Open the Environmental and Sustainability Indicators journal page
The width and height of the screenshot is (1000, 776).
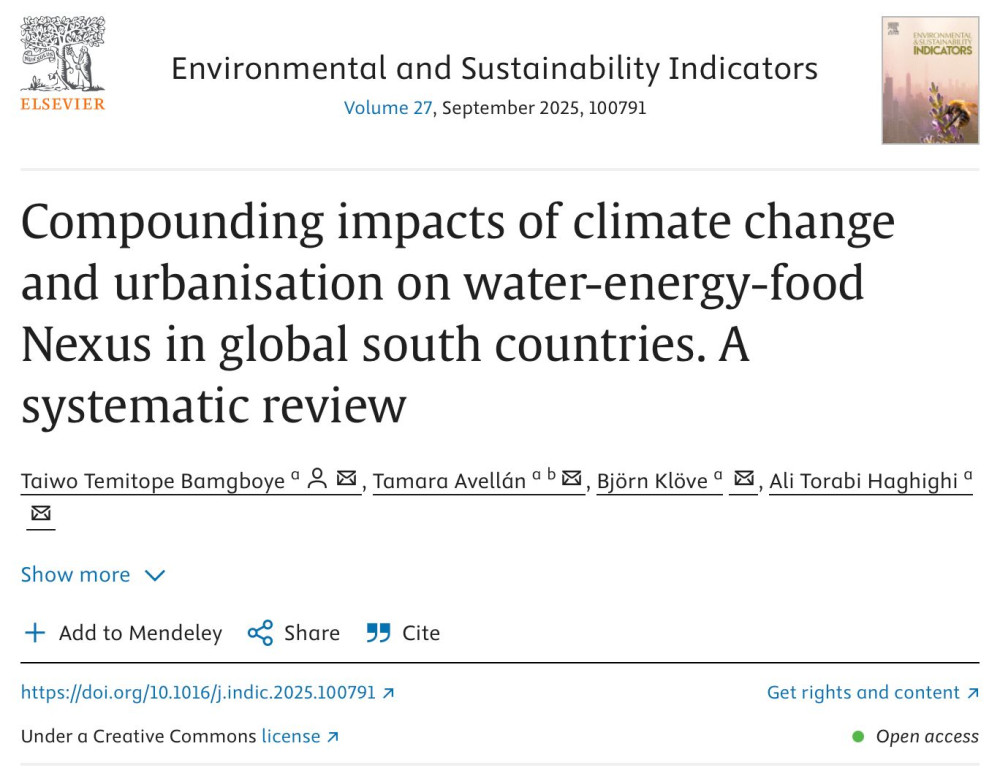[494, 68]
